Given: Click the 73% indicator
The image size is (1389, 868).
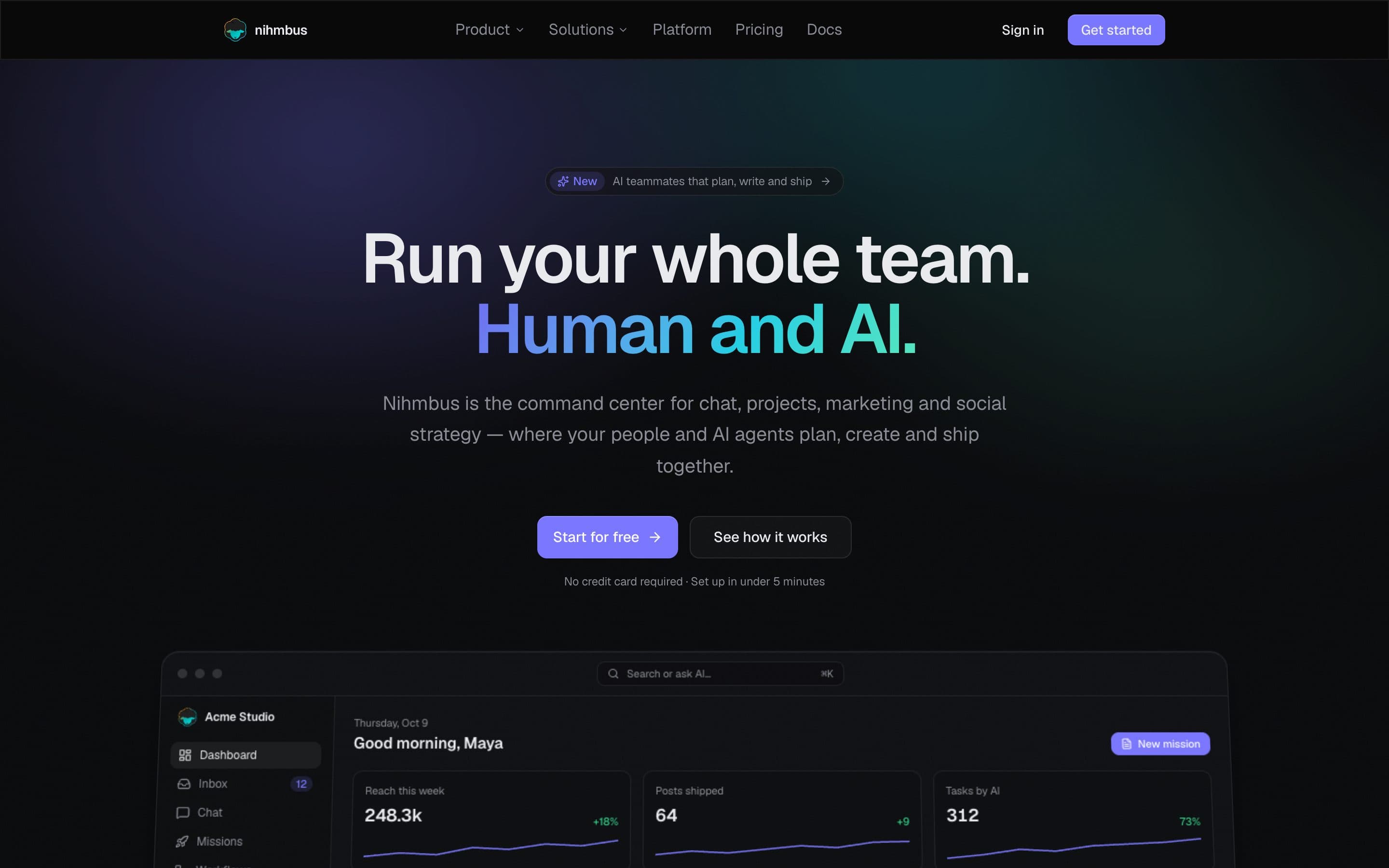Looking at the screenshot, I should [x=1189, y=822].
